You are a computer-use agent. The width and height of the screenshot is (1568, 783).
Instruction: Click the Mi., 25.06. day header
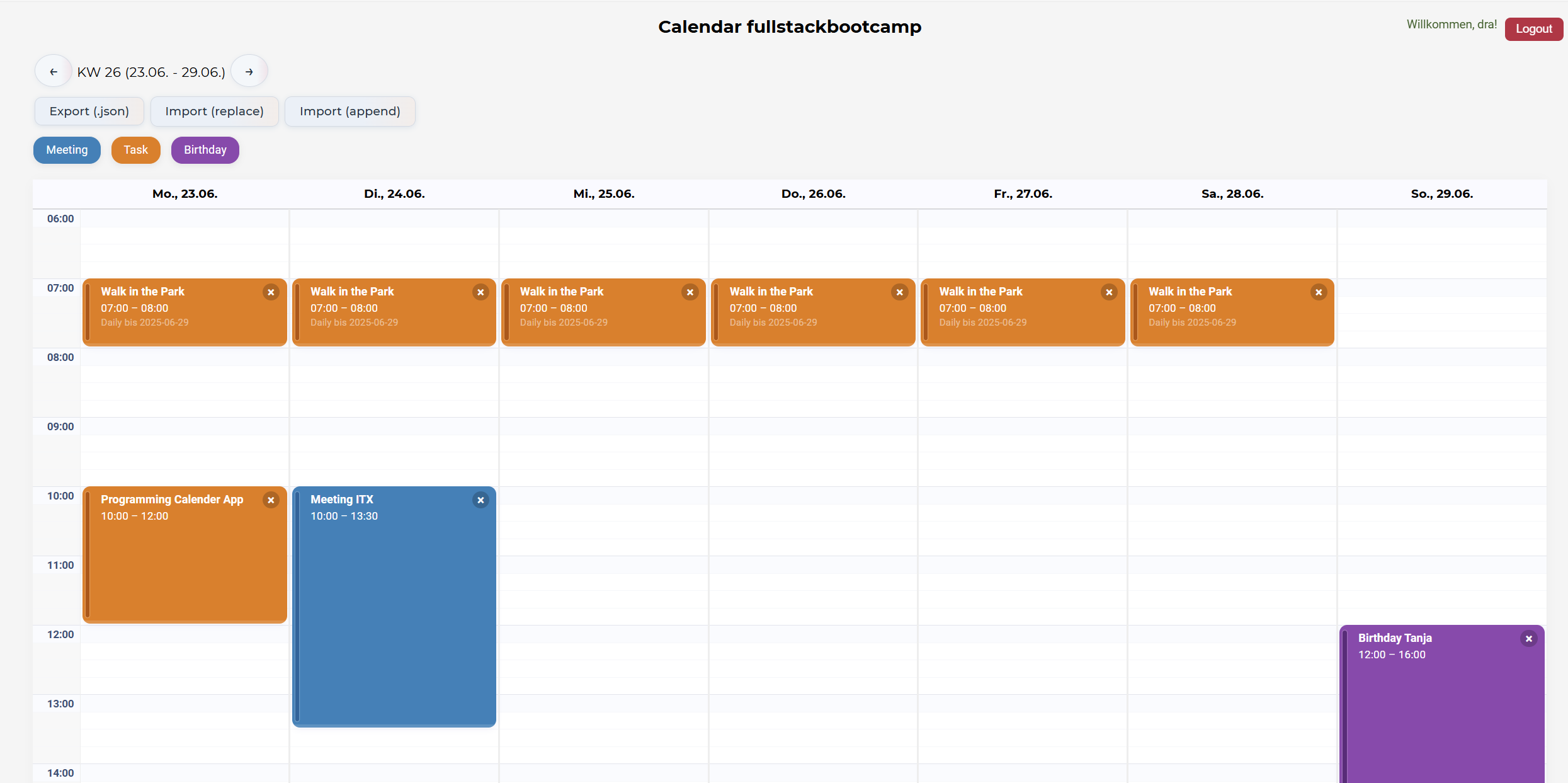coord(604,194)
